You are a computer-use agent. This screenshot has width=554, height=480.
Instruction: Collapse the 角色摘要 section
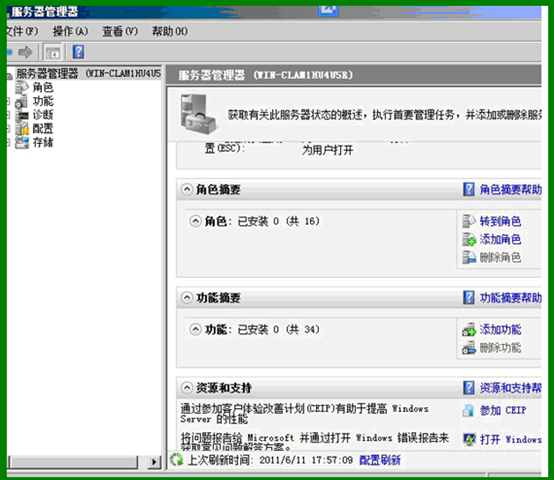pyautogui.click(x=187, y=189)
